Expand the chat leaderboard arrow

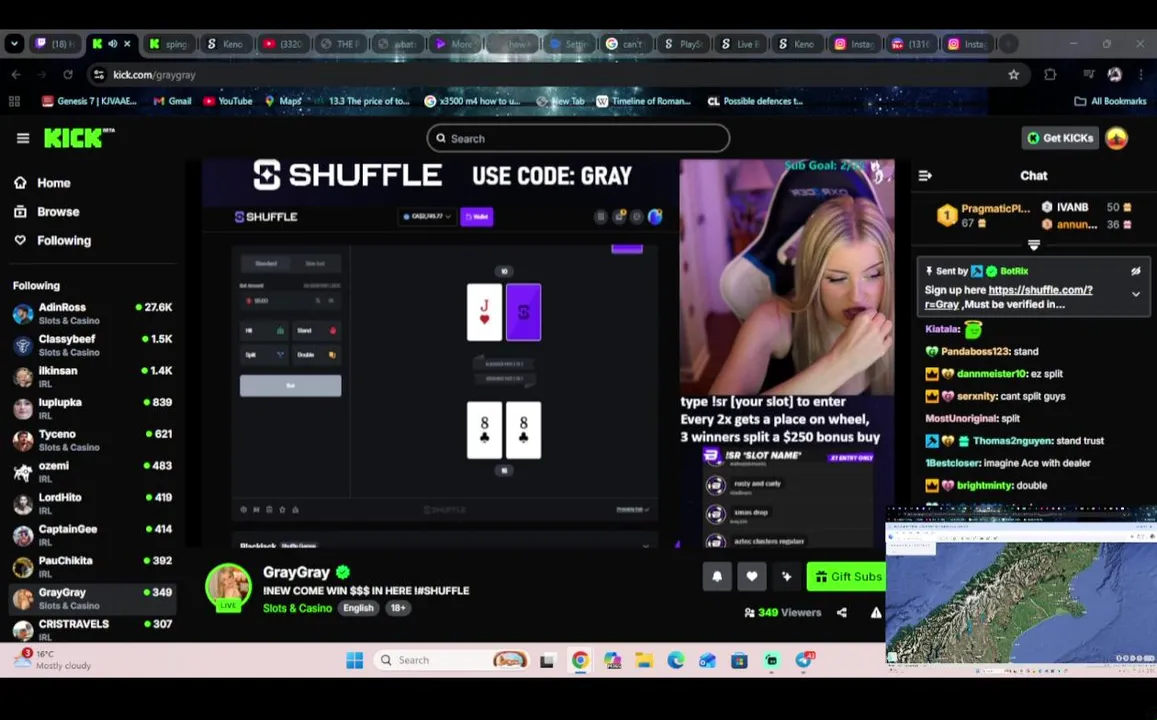pos(1034,245)
